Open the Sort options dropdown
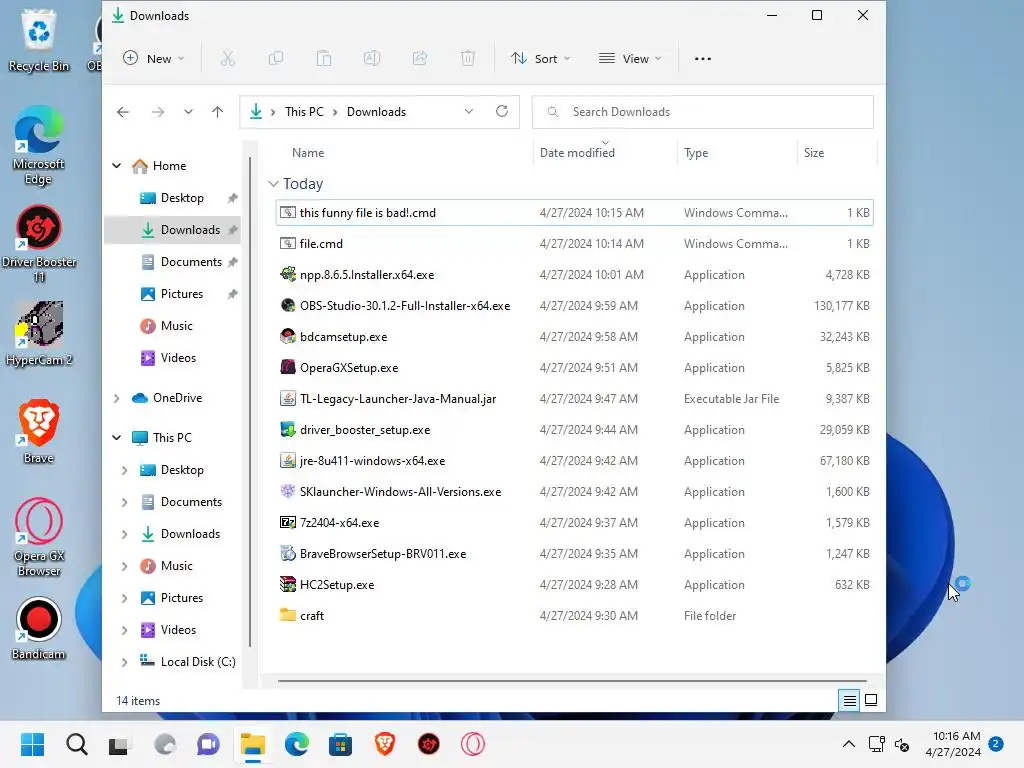 coord(541,59)
